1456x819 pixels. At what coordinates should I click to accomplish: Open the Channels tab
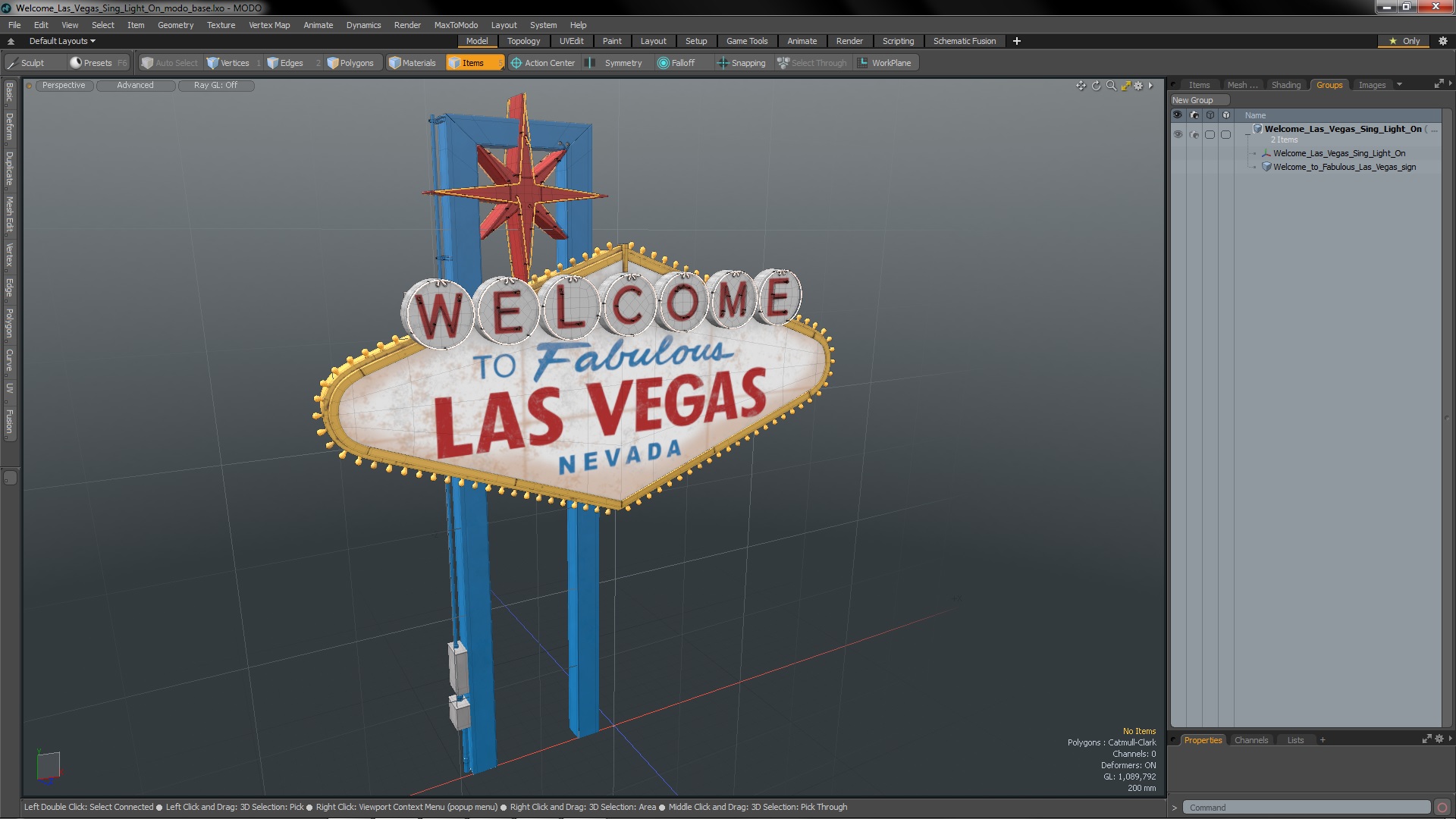tap(1250, 740)
